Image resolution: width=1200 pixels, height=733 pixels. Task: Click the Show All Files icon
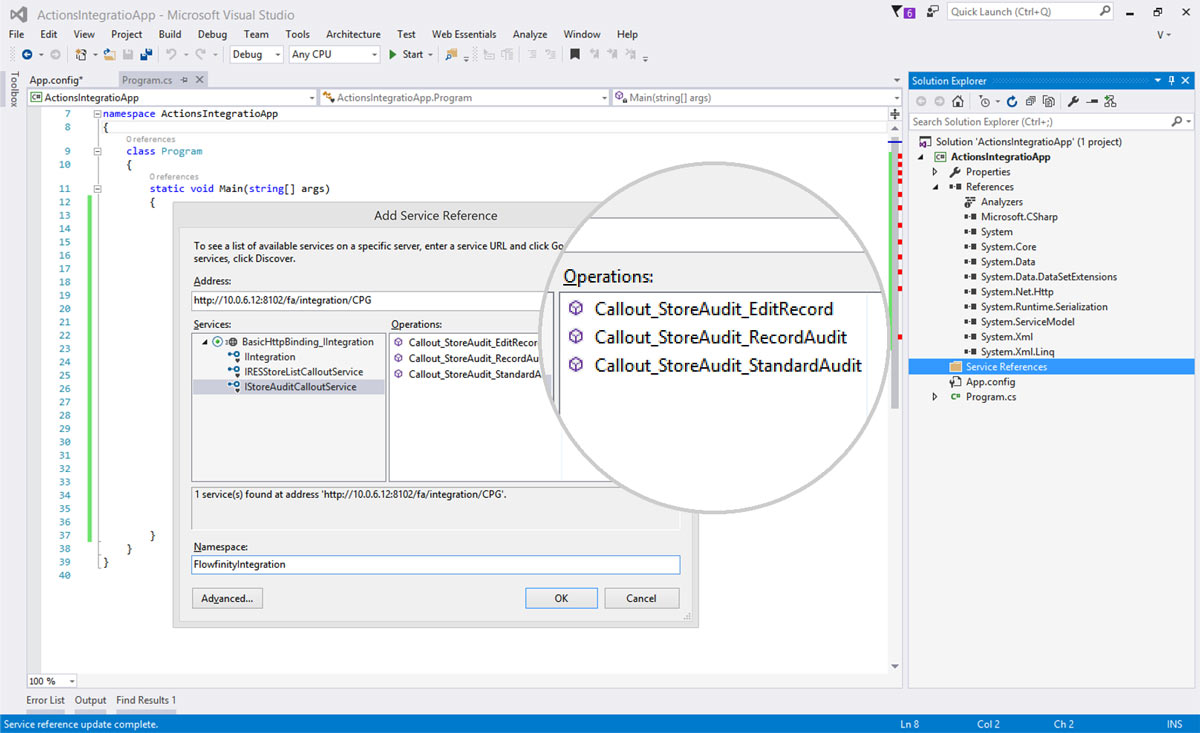[1048, 101]
